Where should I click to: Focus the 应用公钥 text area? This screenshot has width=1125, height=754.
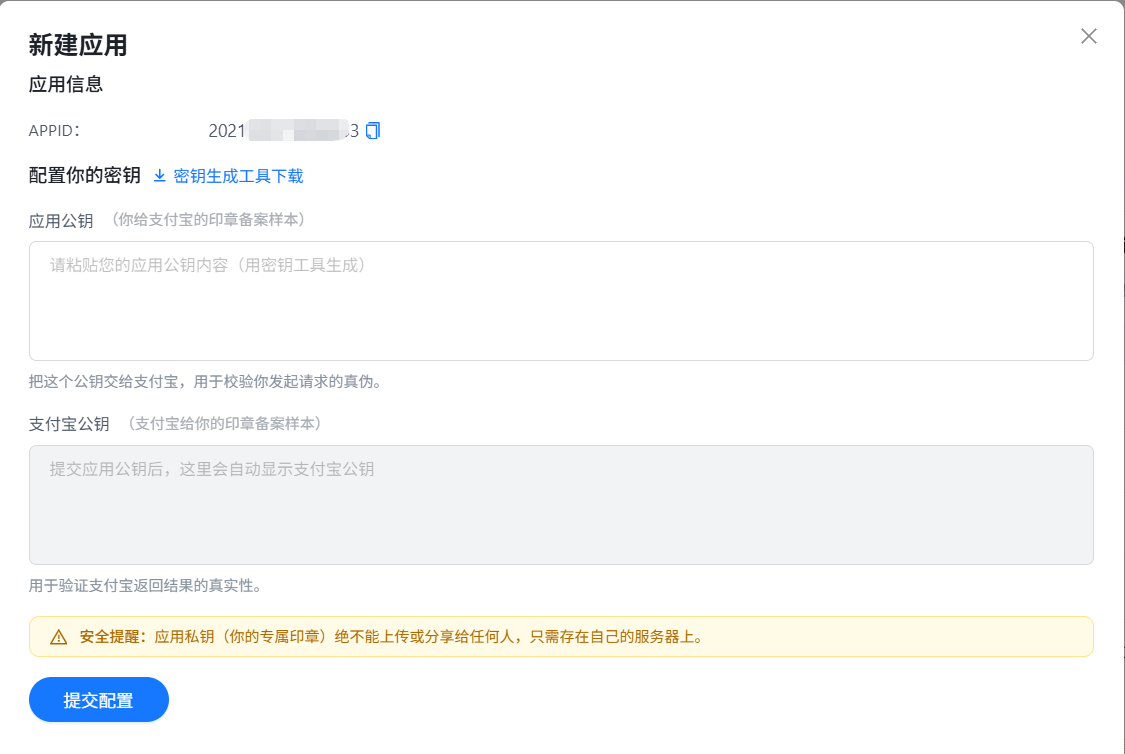pos(561,301)
